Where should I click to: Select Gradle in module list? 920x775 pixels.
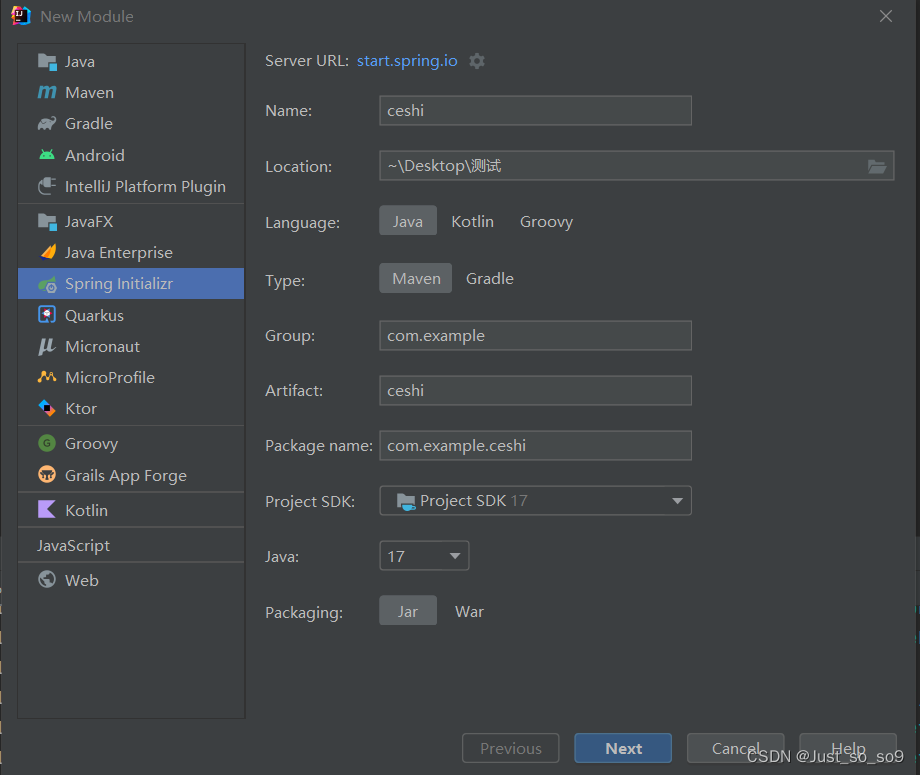coord(131,124)
